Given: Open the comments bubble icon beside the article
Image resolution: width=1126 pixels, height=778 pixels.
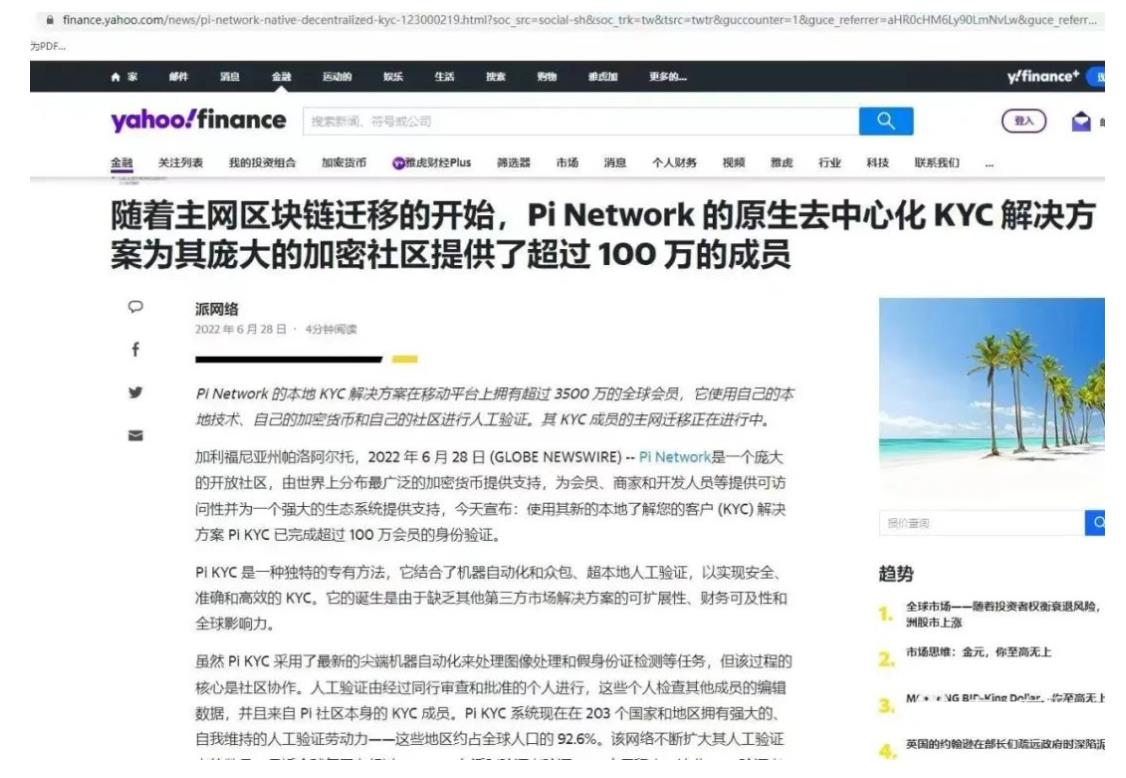Looking at the screenshot, I should pyautogui.click(x=135, y=307).
